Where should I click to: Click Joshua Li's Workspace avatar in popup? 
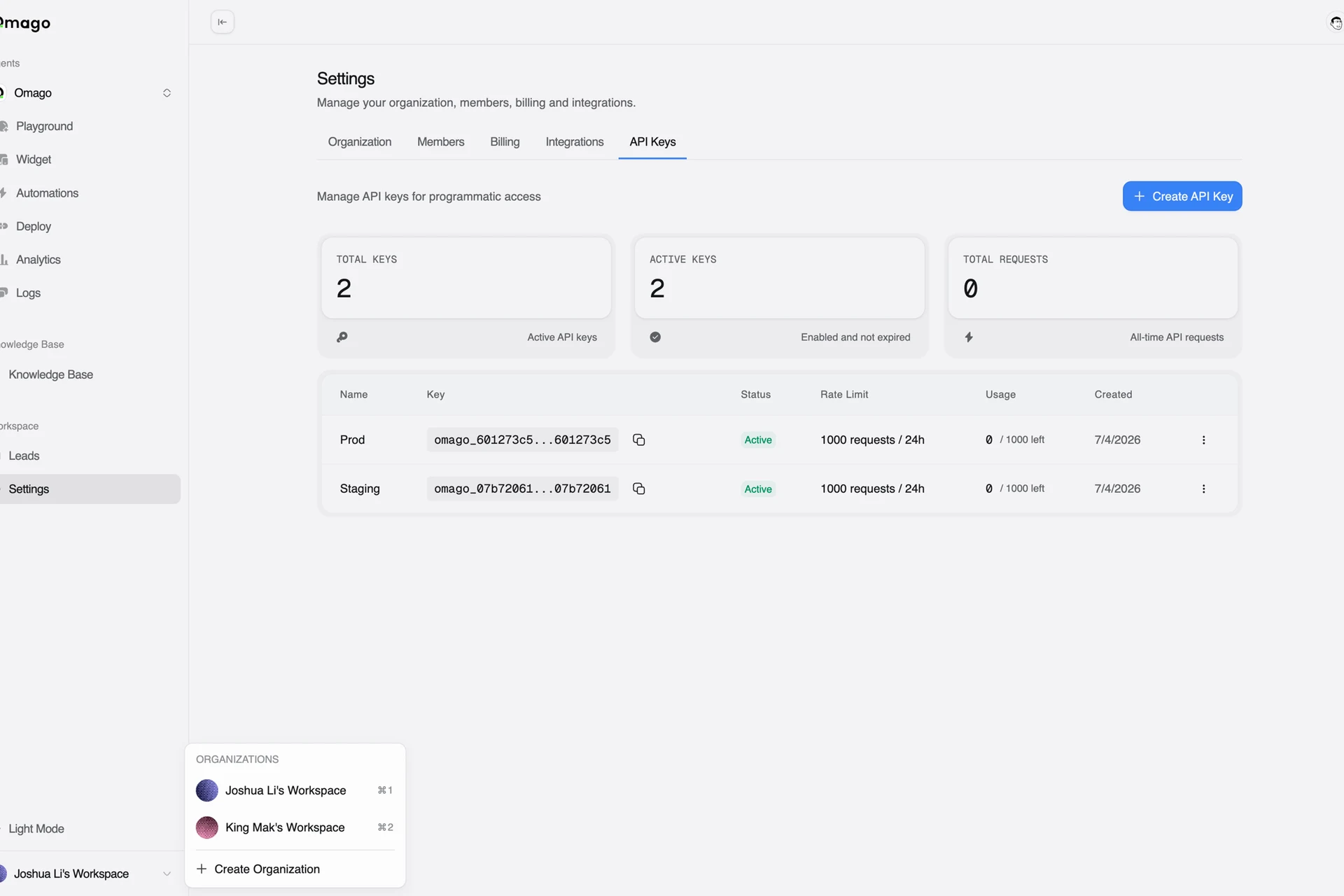pos(206,790)
